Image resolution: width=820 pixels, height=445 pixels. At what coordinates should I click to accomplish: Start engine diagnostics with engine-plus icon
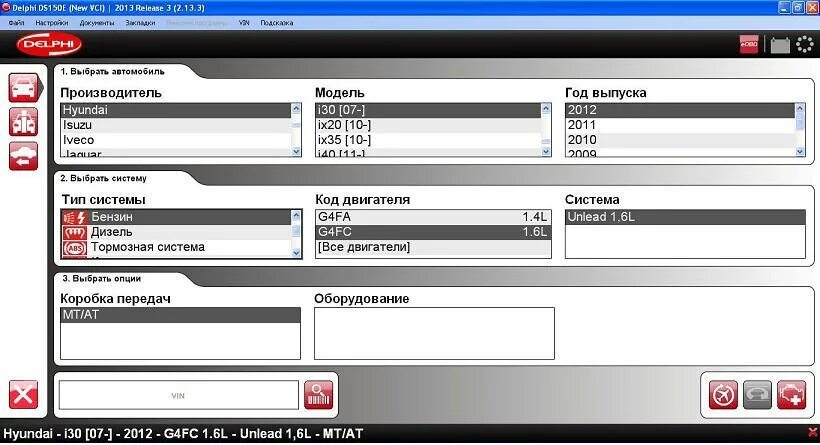(x=792, y=395)
